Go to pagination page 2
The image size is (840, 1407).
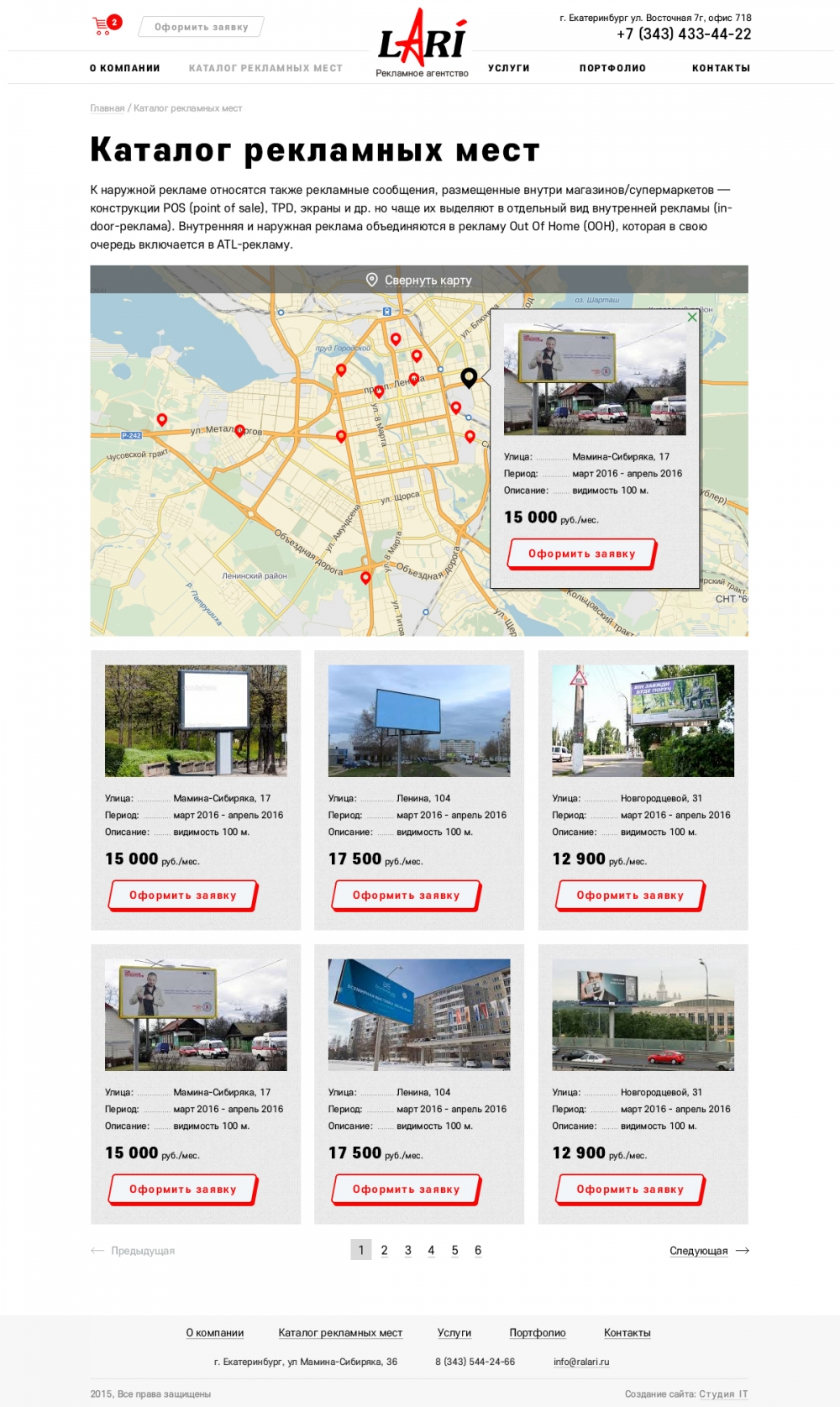385,1250
